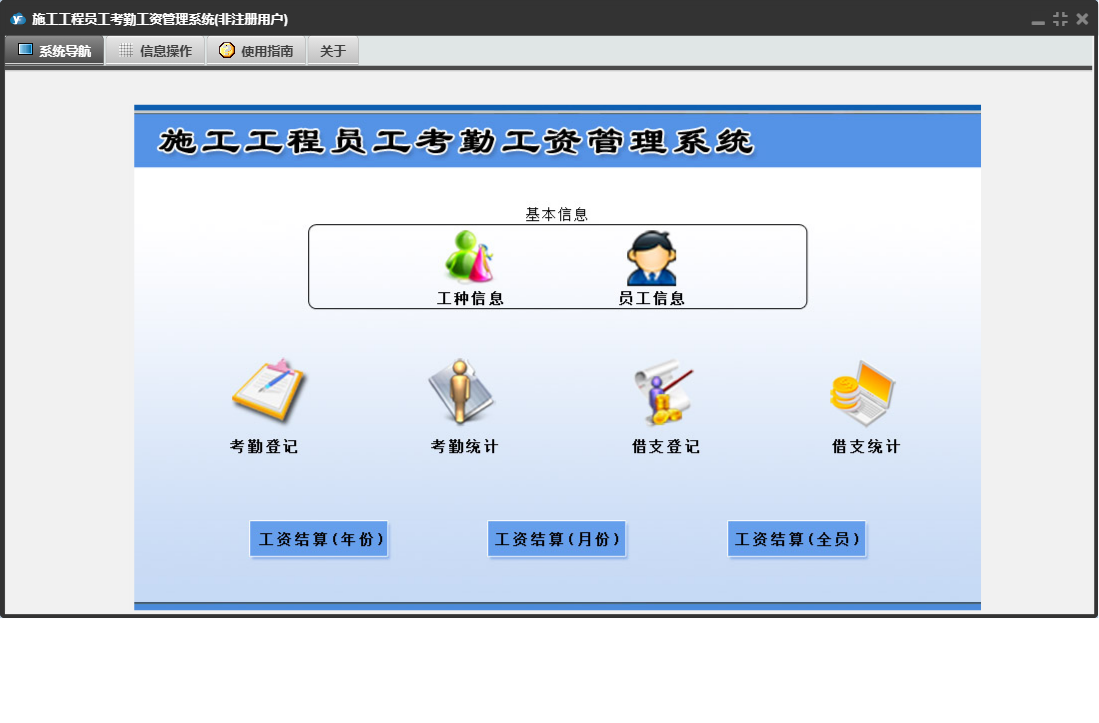Click the 基本信息 group label
The image size is (1099, 723).
[x=557, y=214]
